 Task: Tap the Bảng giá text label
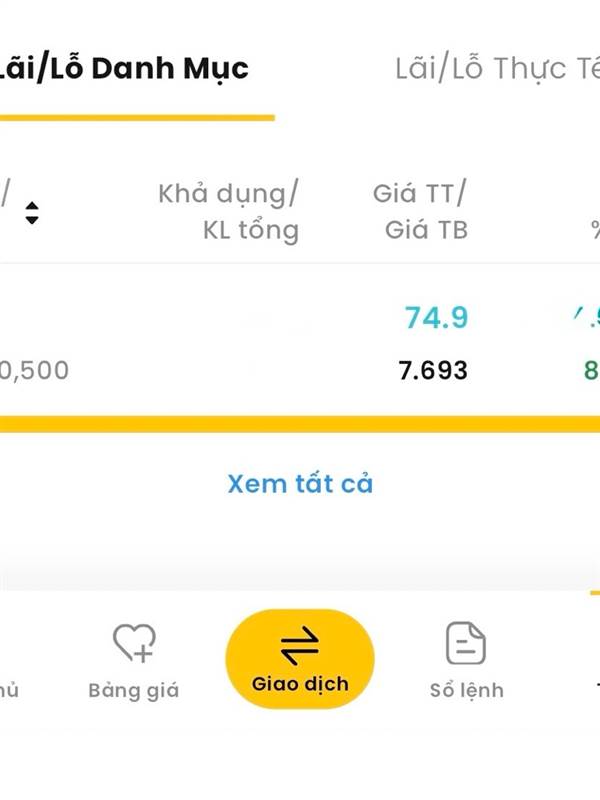(x=134, y=691)
